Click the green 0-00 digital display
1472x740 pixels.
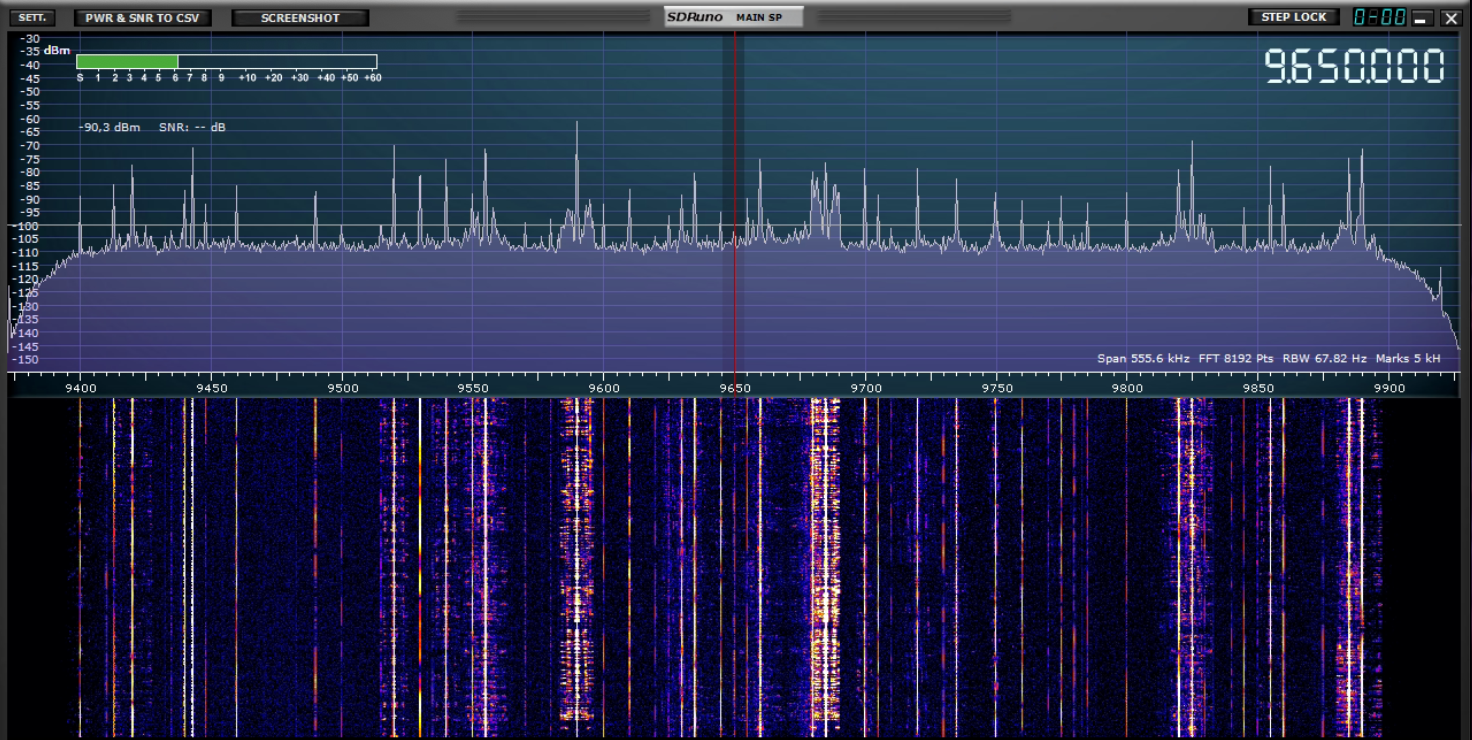(1379, 17)
